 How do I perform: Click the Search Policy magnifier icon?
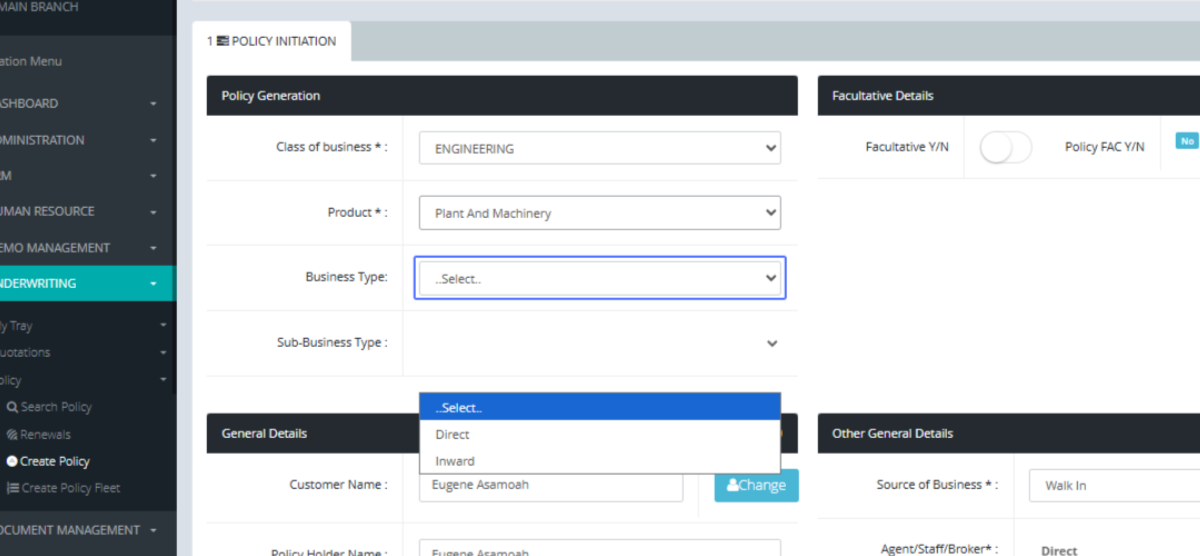coord(12,407)
